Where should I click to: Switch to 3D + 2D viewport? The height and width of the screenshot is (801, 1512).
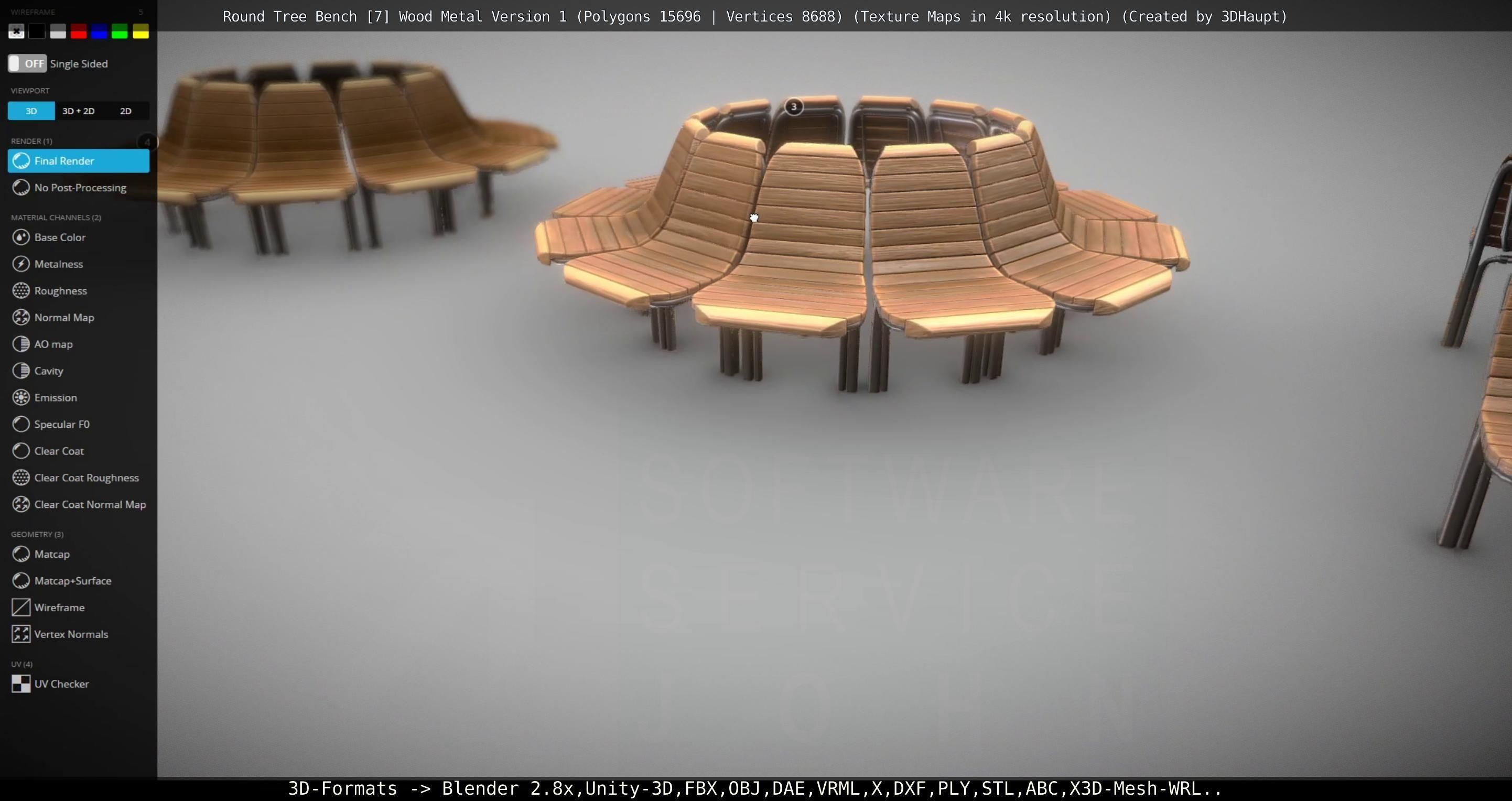pyautogui.click(x=79, y=111)
